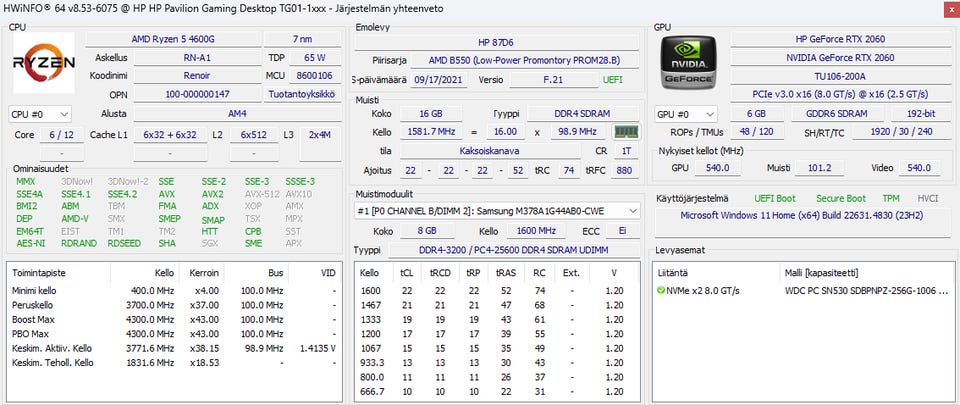This screenshot has height=405, width=960.
Task: Click the 8600106 MCU value
Action: tap(315, 76)
